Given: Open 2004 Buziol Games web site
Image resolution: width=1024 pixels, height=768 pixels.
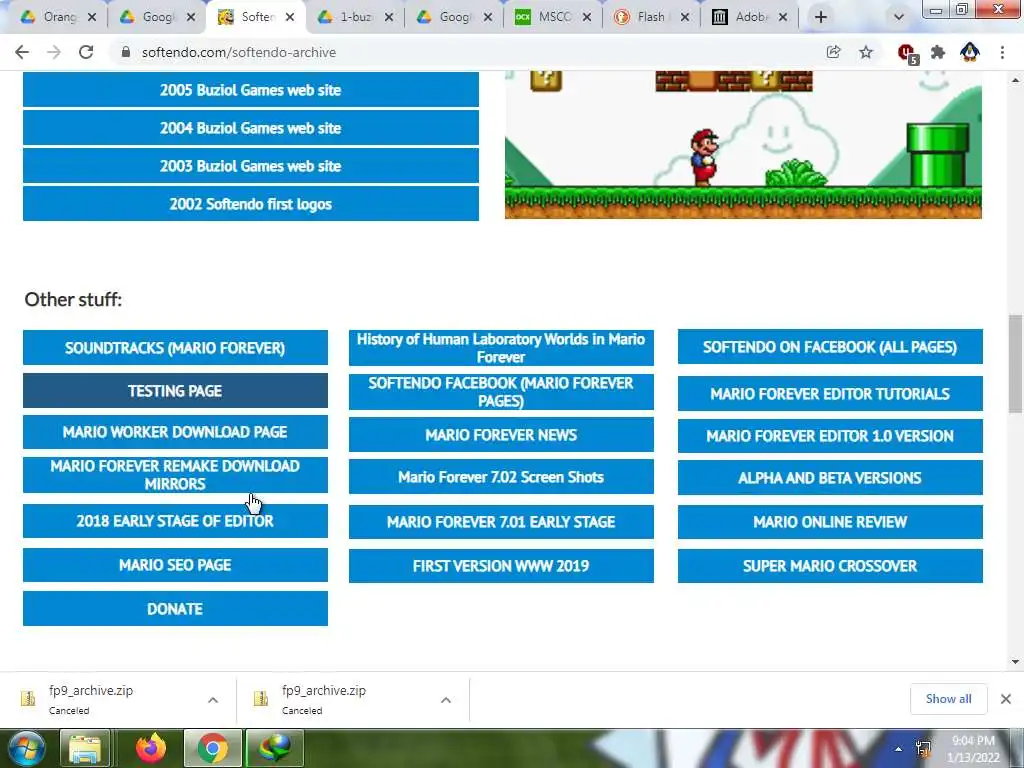Looking at the screenshot, I should click(251, 127).
